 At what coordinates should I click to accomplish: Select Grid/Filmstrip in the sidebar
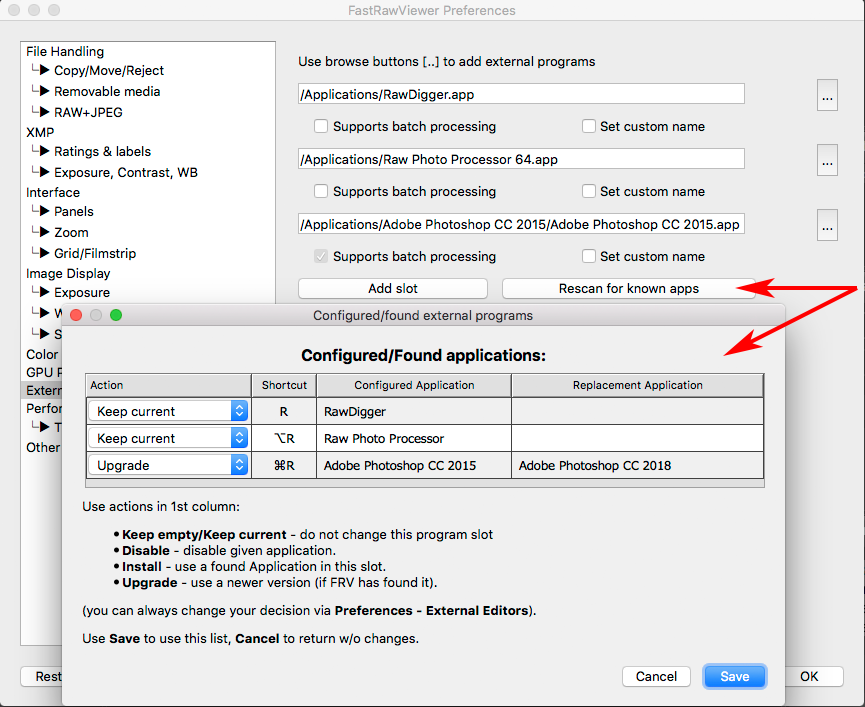coord(94,253)
